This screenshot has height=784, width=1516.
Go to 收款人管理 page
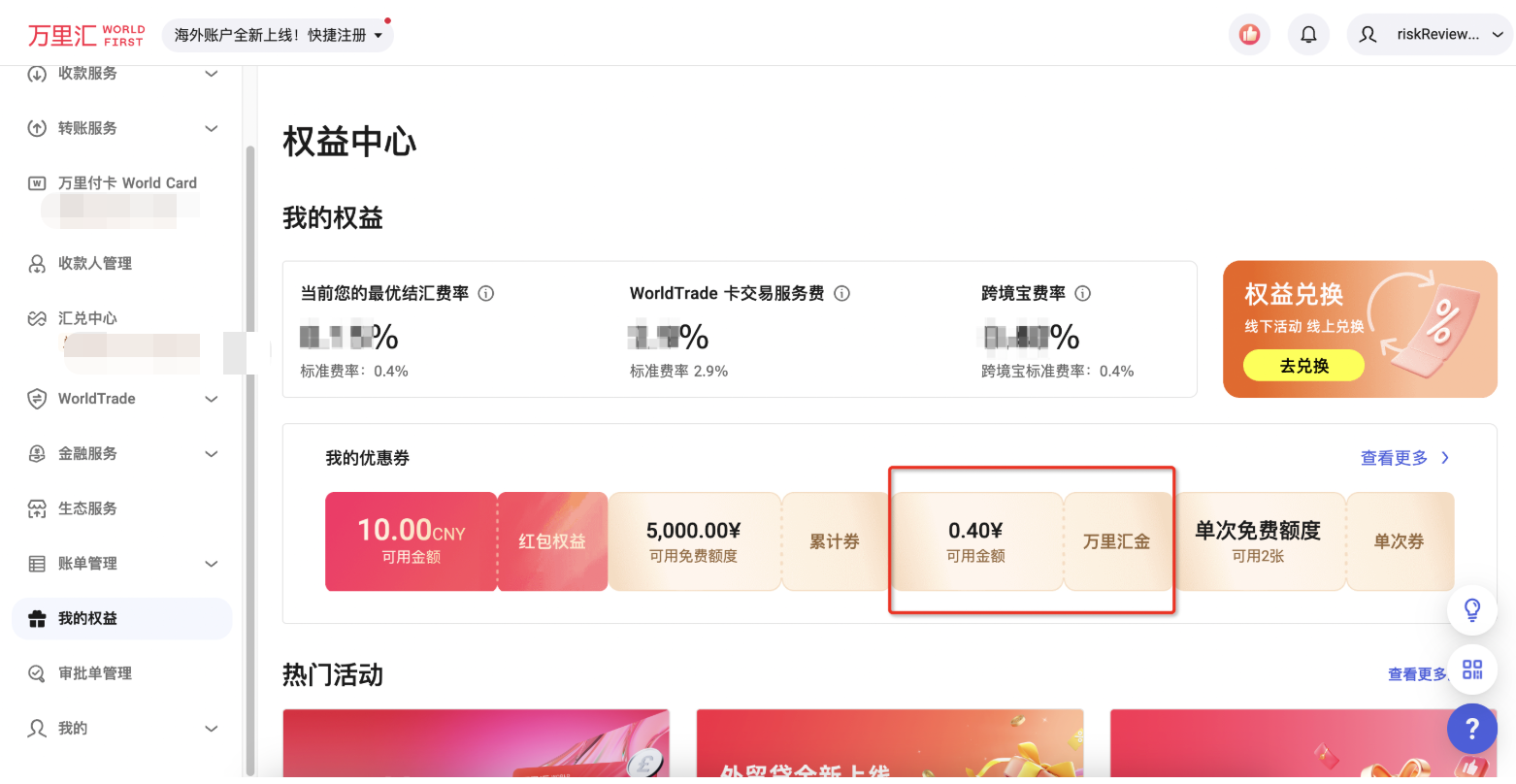pyautogui.click(x=121, y=263)
